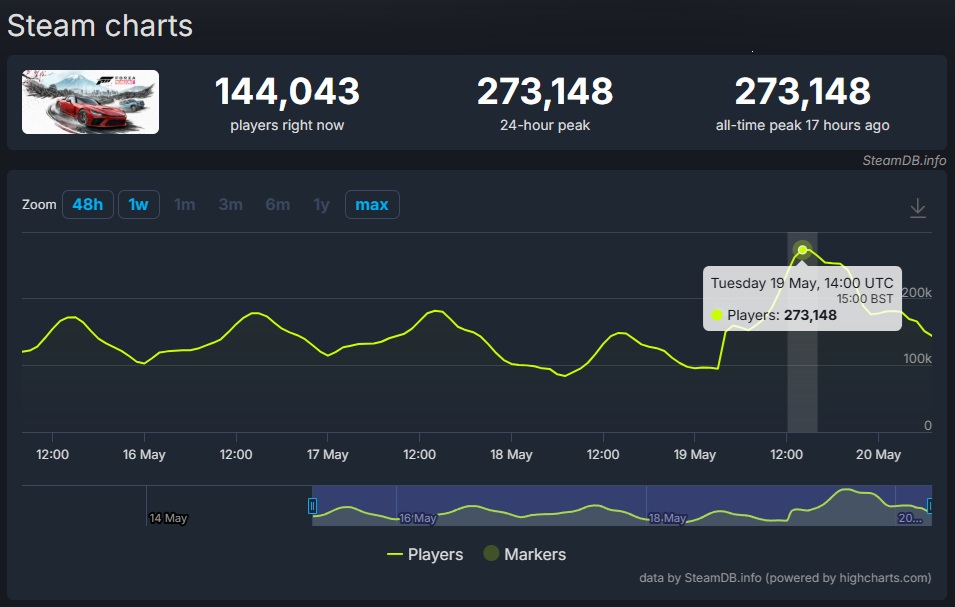
Task: Click the selected range area in navigator
Action: [621, 506]
